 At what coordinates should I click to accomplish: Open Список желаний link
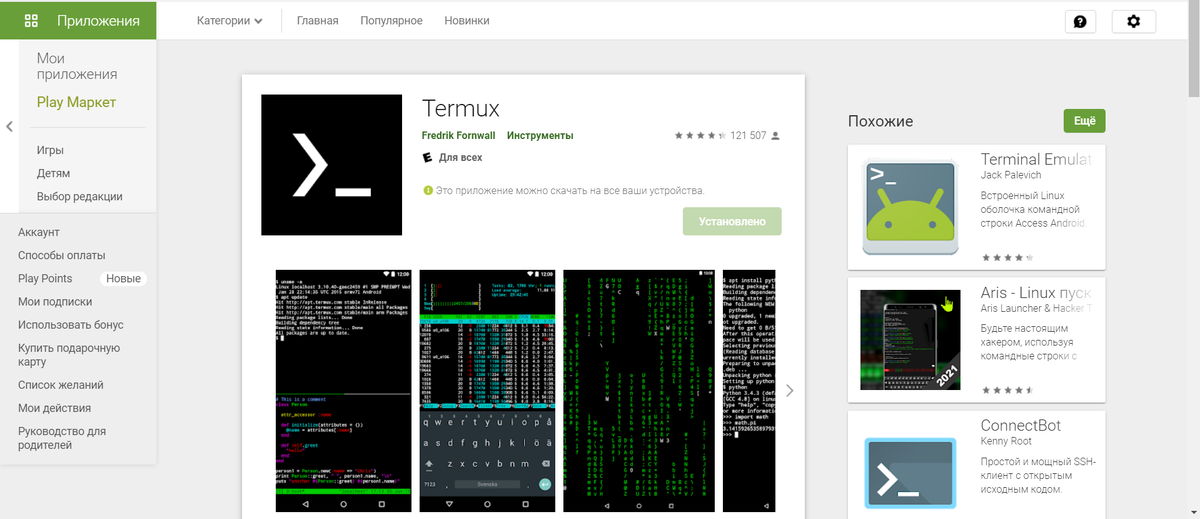point(61,384)
